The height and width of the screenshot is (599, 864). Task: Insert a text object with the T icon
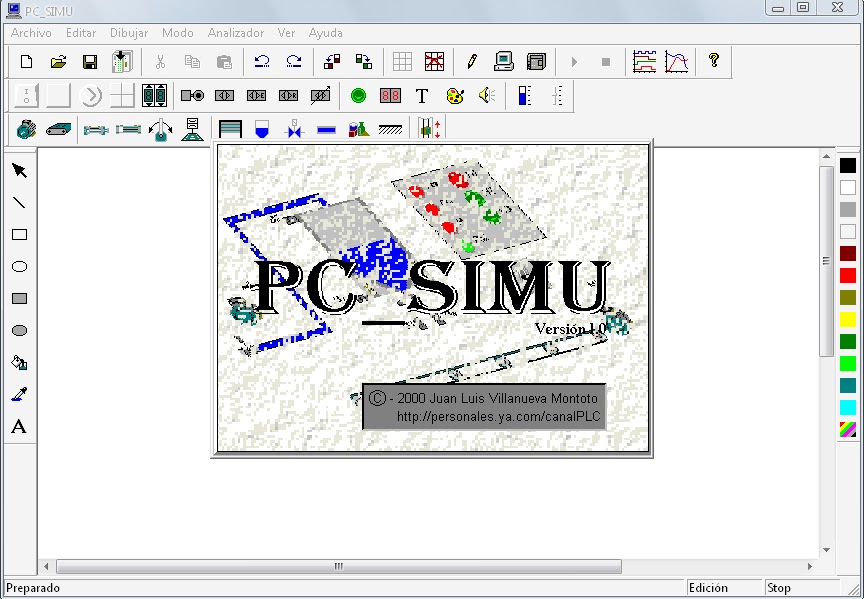click(422, 96)
